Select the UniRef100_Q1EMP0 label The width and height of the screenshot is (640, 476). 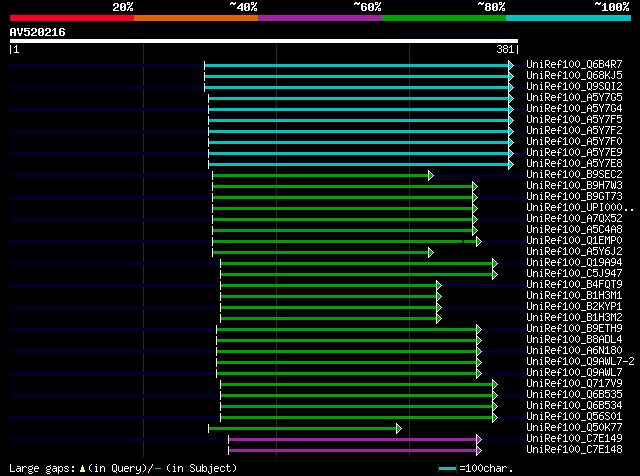pos(574,241)
